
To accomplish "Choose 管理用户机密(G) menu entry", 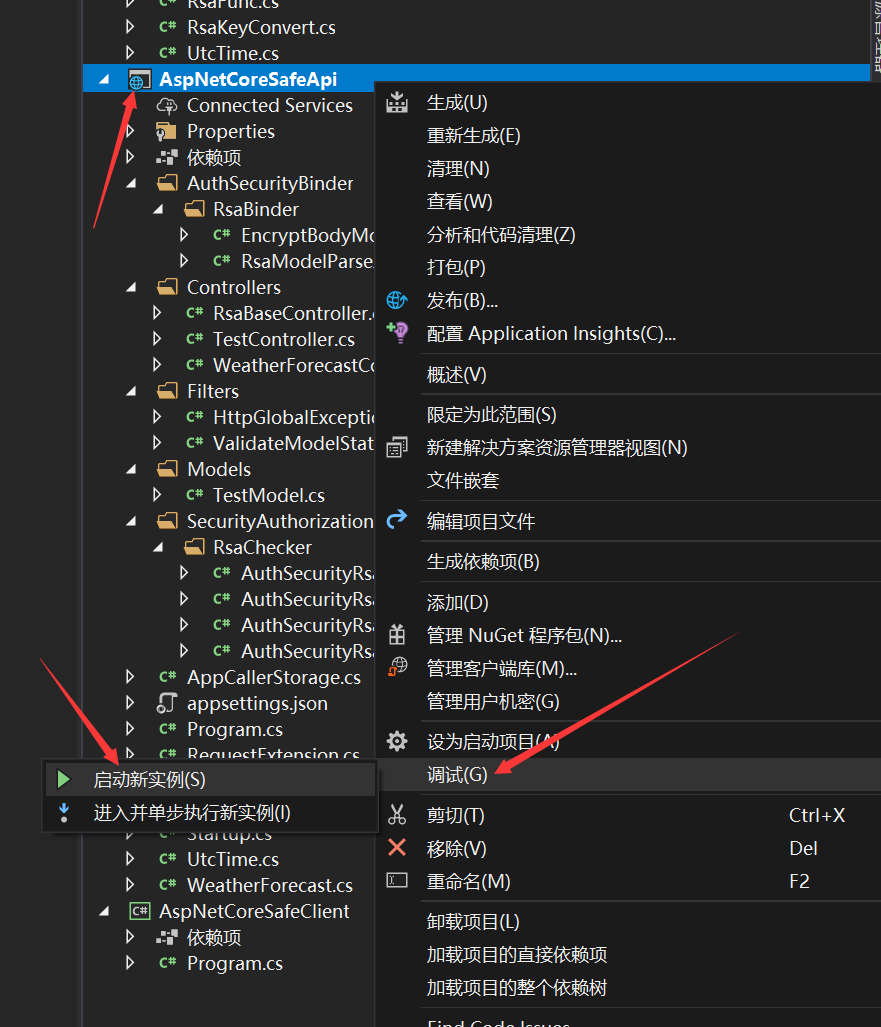I will pos(493,701).
